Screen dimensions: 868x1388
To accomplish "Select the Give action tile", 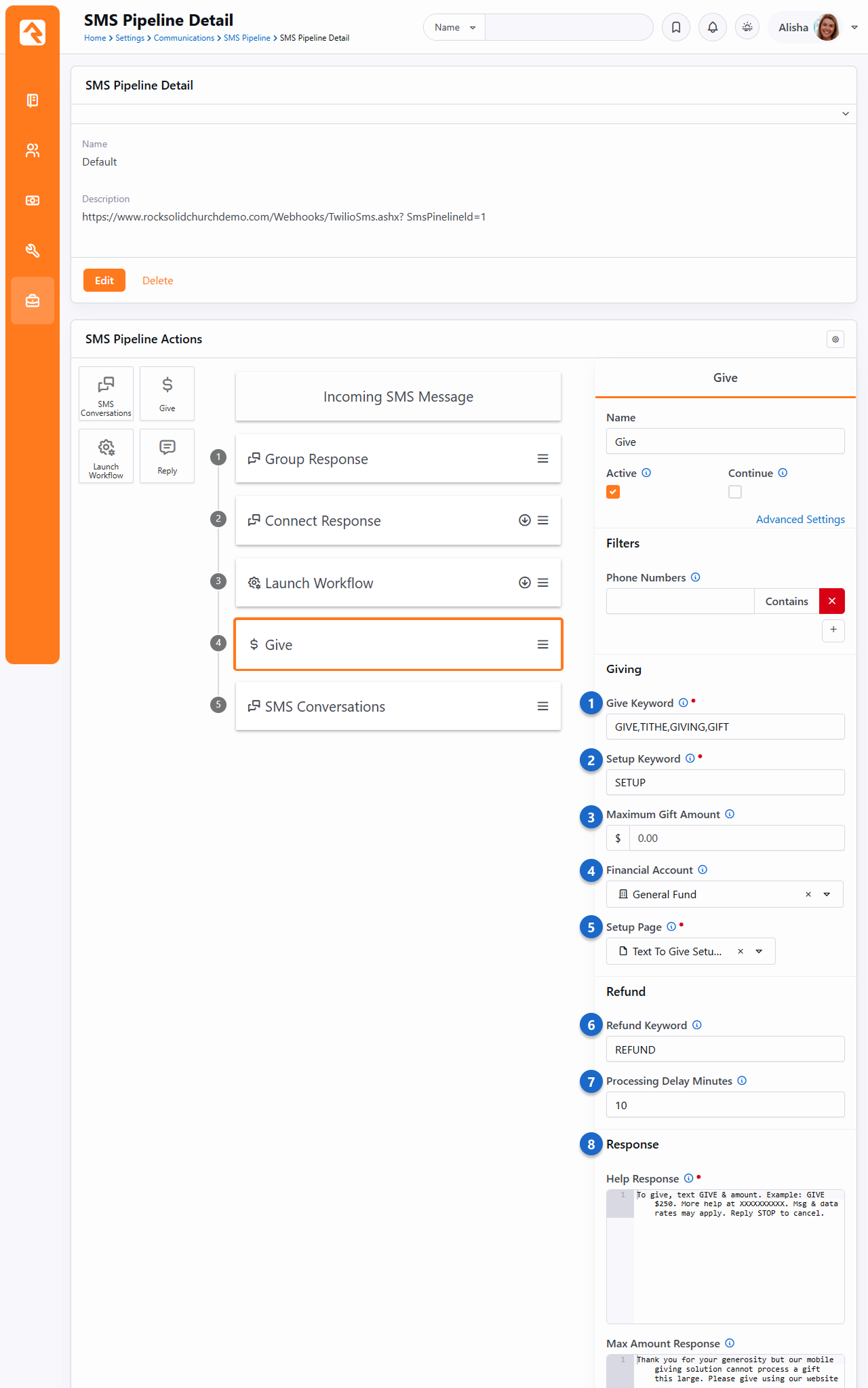I will [x=167, y=393].
